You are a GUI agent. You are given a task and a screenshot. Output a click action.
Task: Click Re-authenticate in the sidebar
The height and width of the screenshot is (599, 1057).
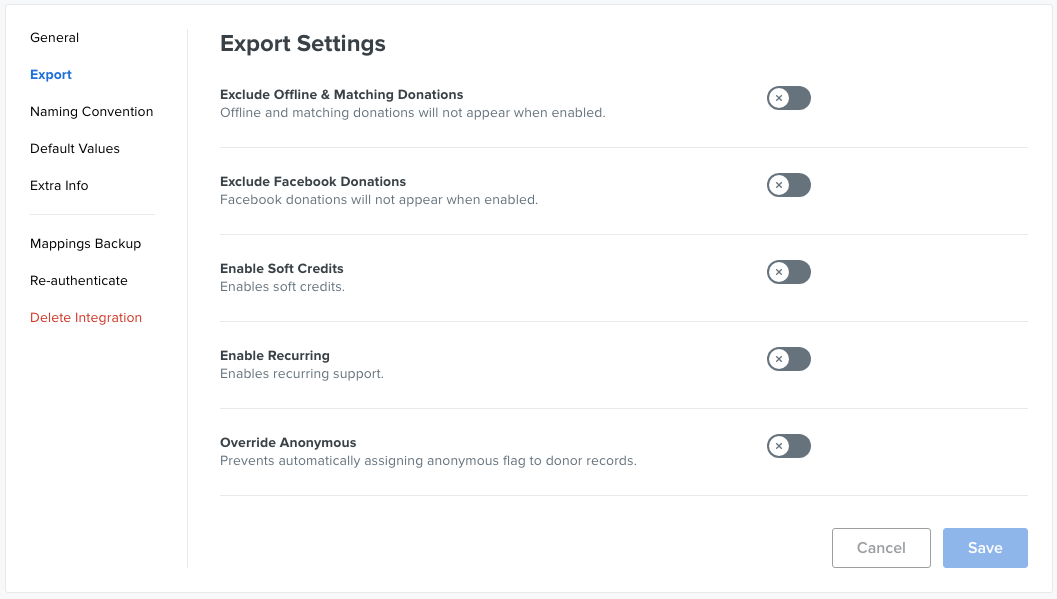pyautogui.click(x=79, y=281)
